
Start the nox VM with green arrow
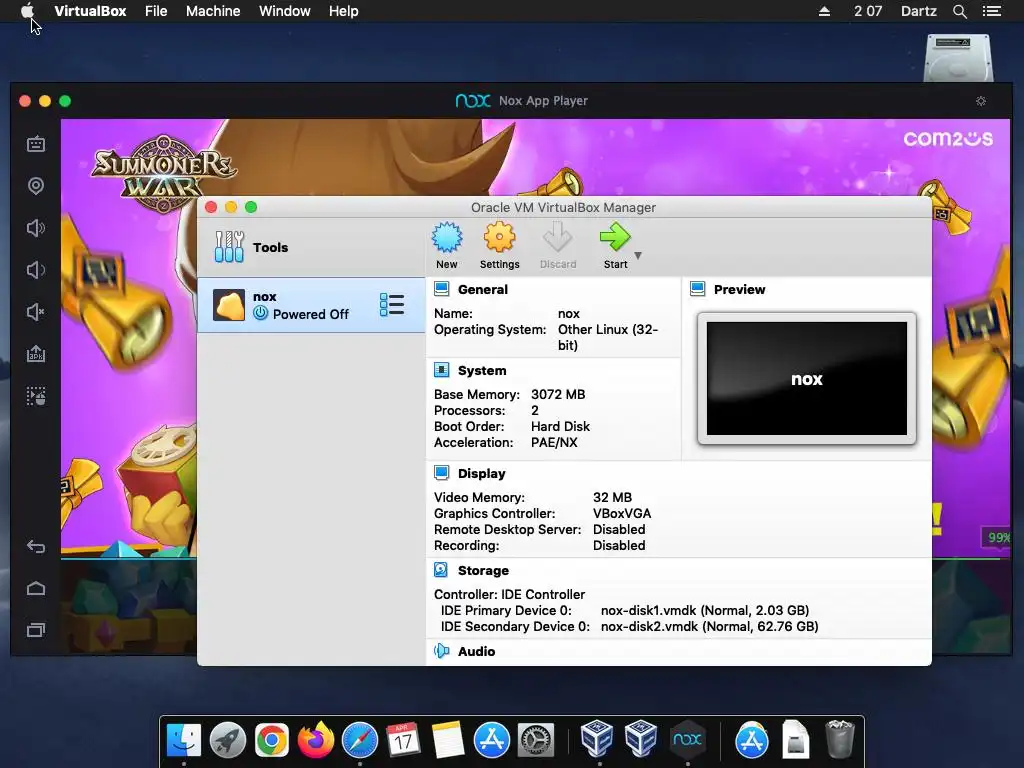pyautogui.click(x=615, y=238)
